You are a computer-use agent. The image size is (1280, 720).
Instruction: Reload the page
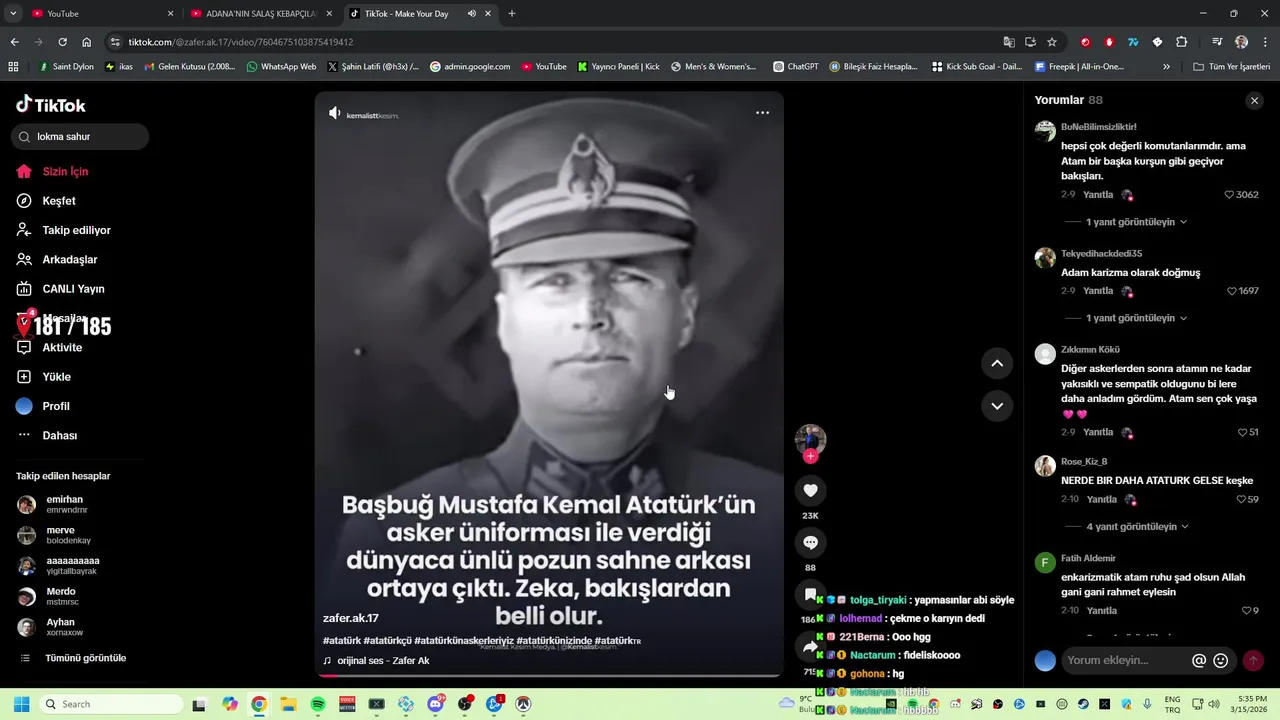62,42
